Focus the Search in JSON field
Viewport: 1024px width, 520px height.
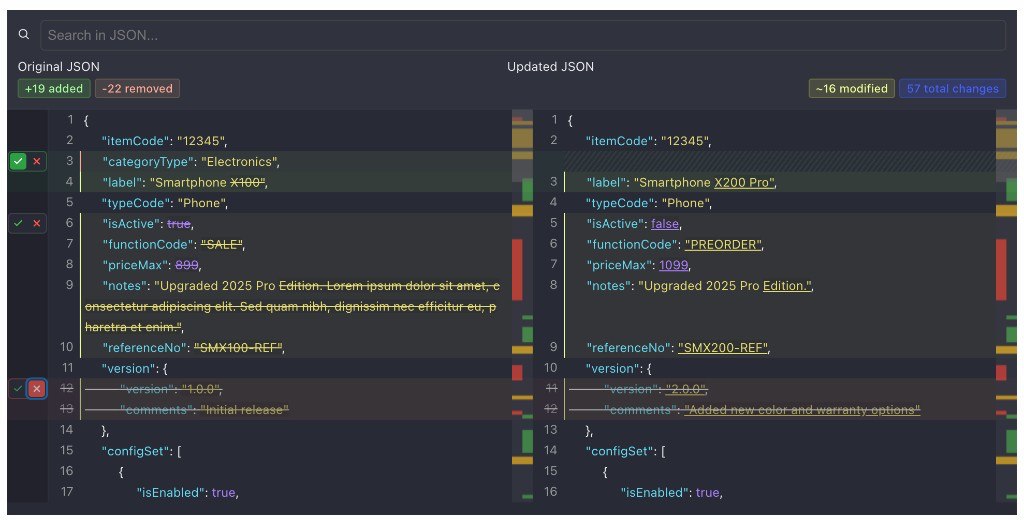(522, 35)
